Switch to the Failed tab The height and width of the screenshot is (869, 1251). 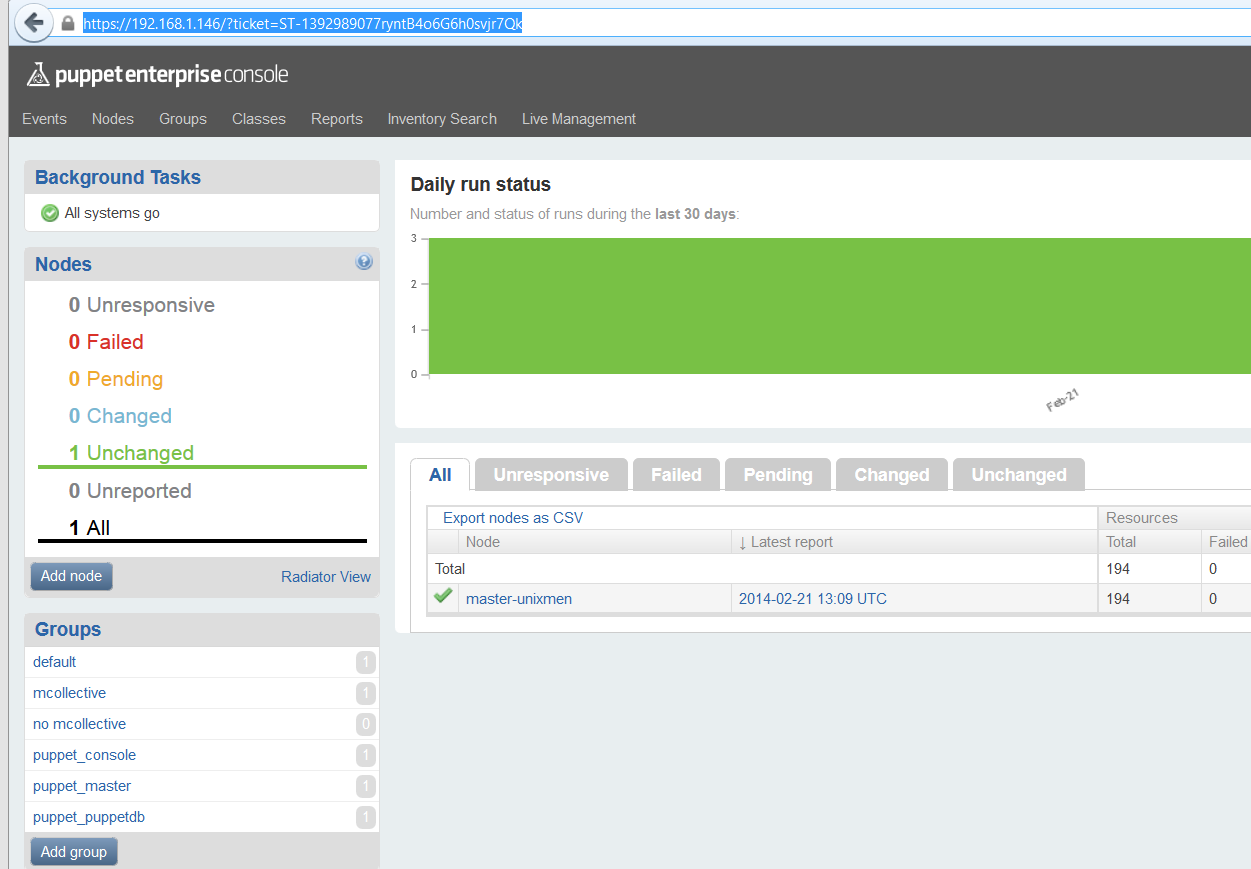tap(676, 475)
